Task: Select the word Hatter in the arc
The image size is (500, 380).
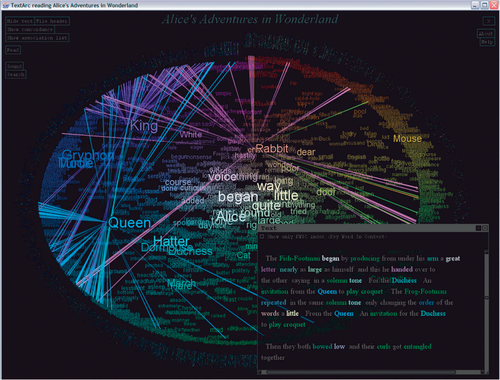Action: pos(171,241)
